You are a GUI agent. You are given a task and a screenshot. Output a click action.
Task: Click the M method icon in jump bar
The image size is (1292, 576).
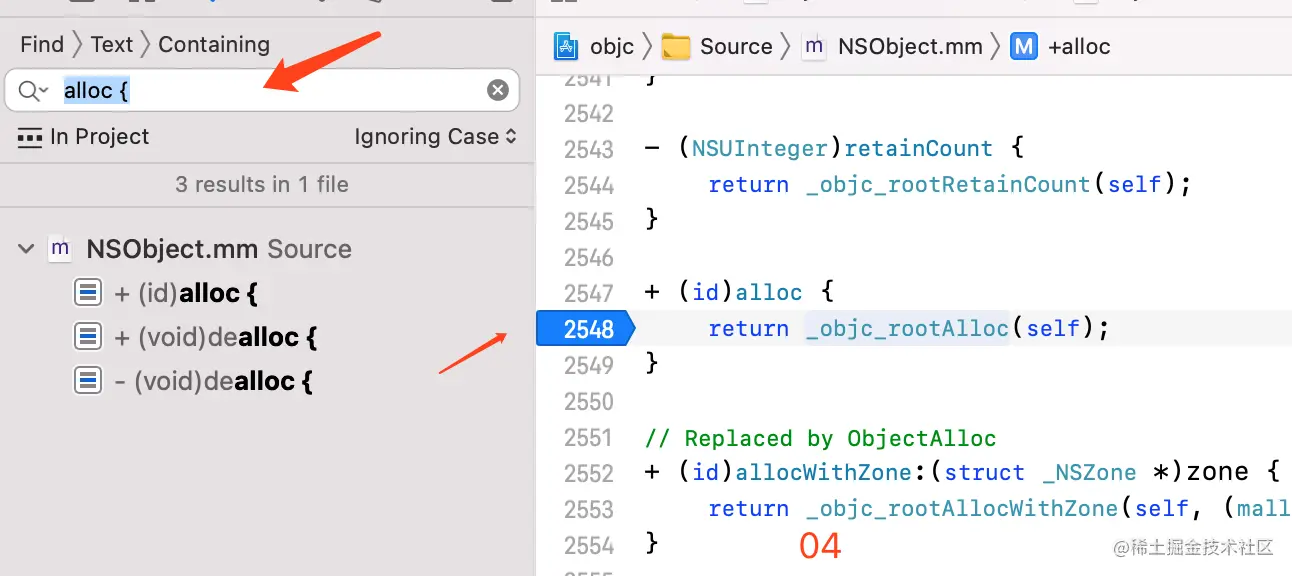pos(1024,47)
